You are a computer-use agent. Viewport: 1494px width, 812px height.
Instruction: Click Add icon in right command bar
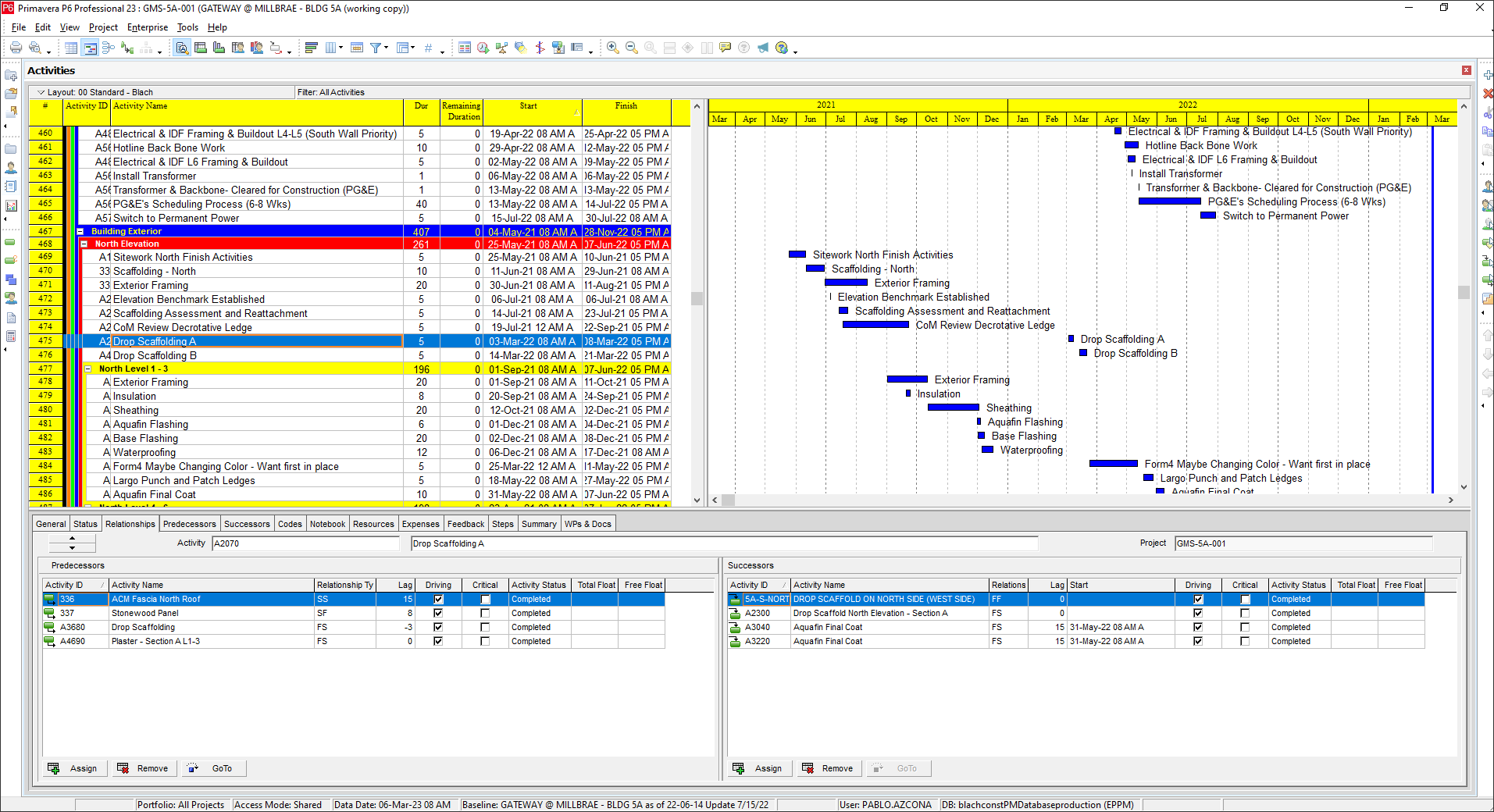coord(1488,75)
